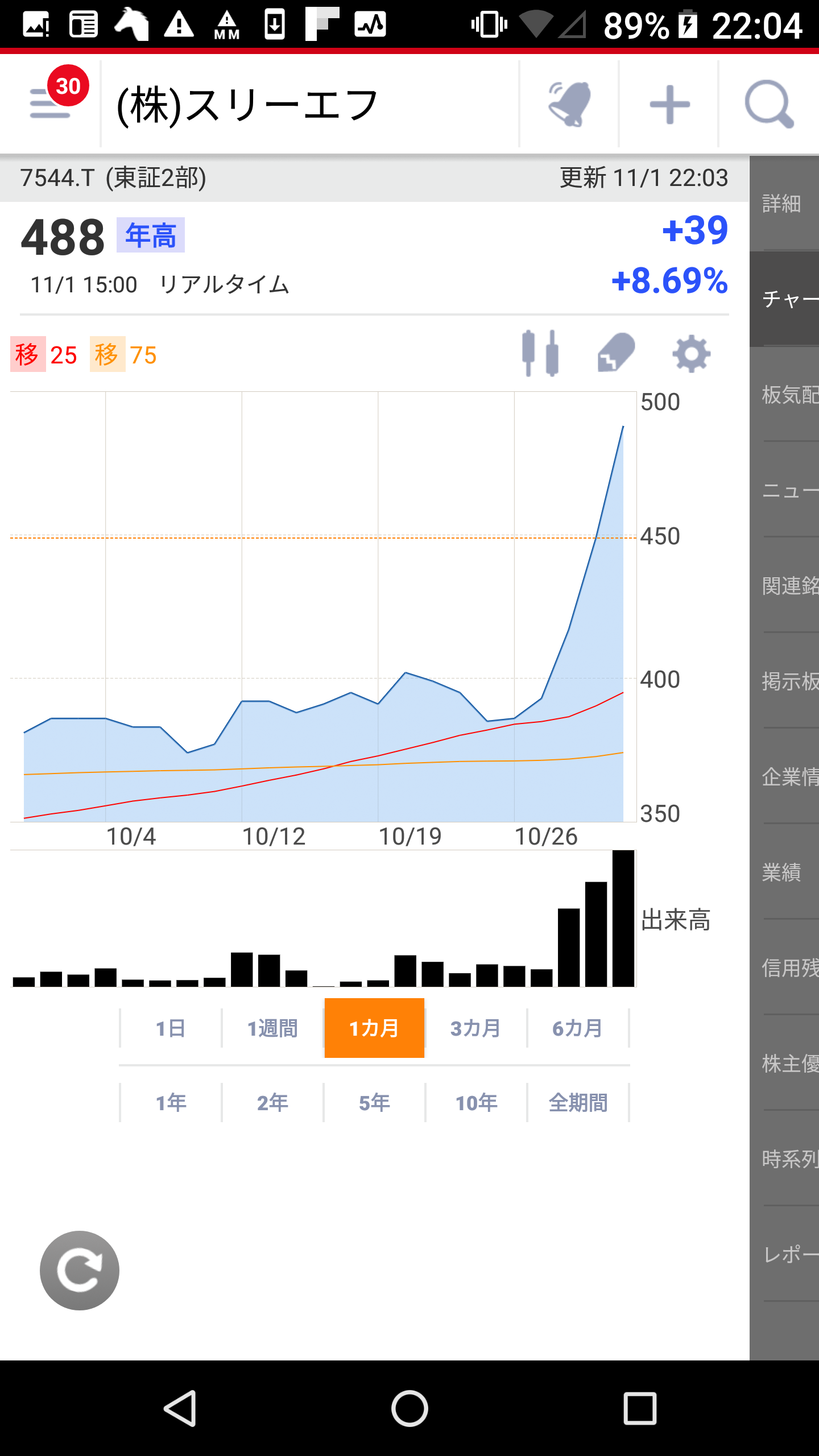Image resolution: width=819 pixels, height=1456 pixels.
Task: Tap the status bar download notification icon
Action: [x=275, y=25]
